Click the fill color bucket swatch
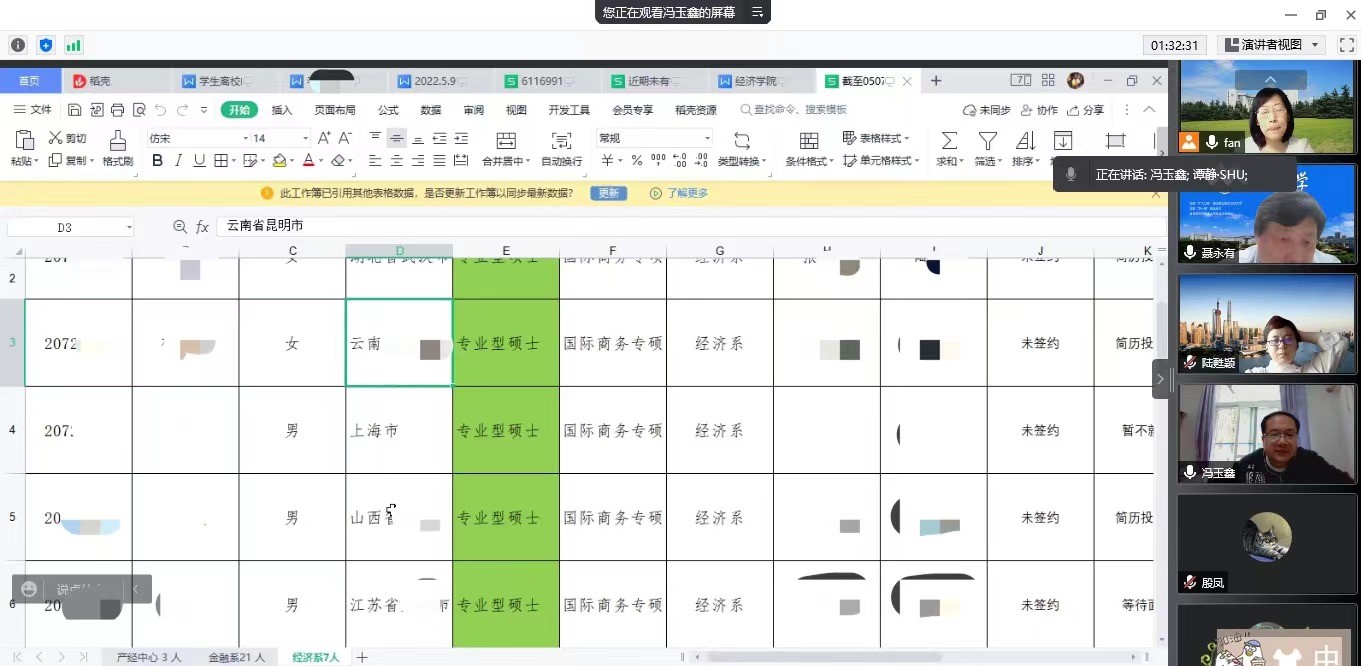1361x666 pixels. click(279, 161)
